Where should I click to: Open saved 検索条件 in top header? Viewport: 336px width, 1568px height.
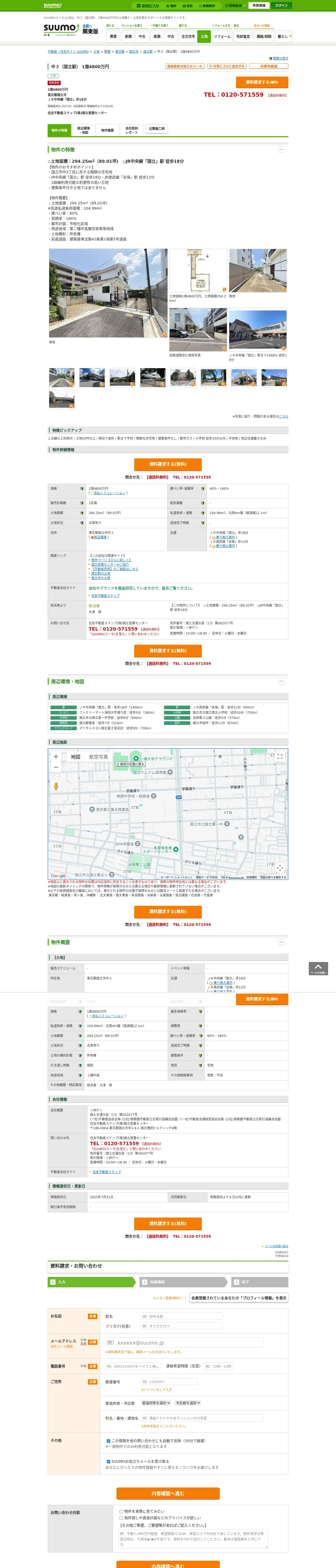point(207,5)
